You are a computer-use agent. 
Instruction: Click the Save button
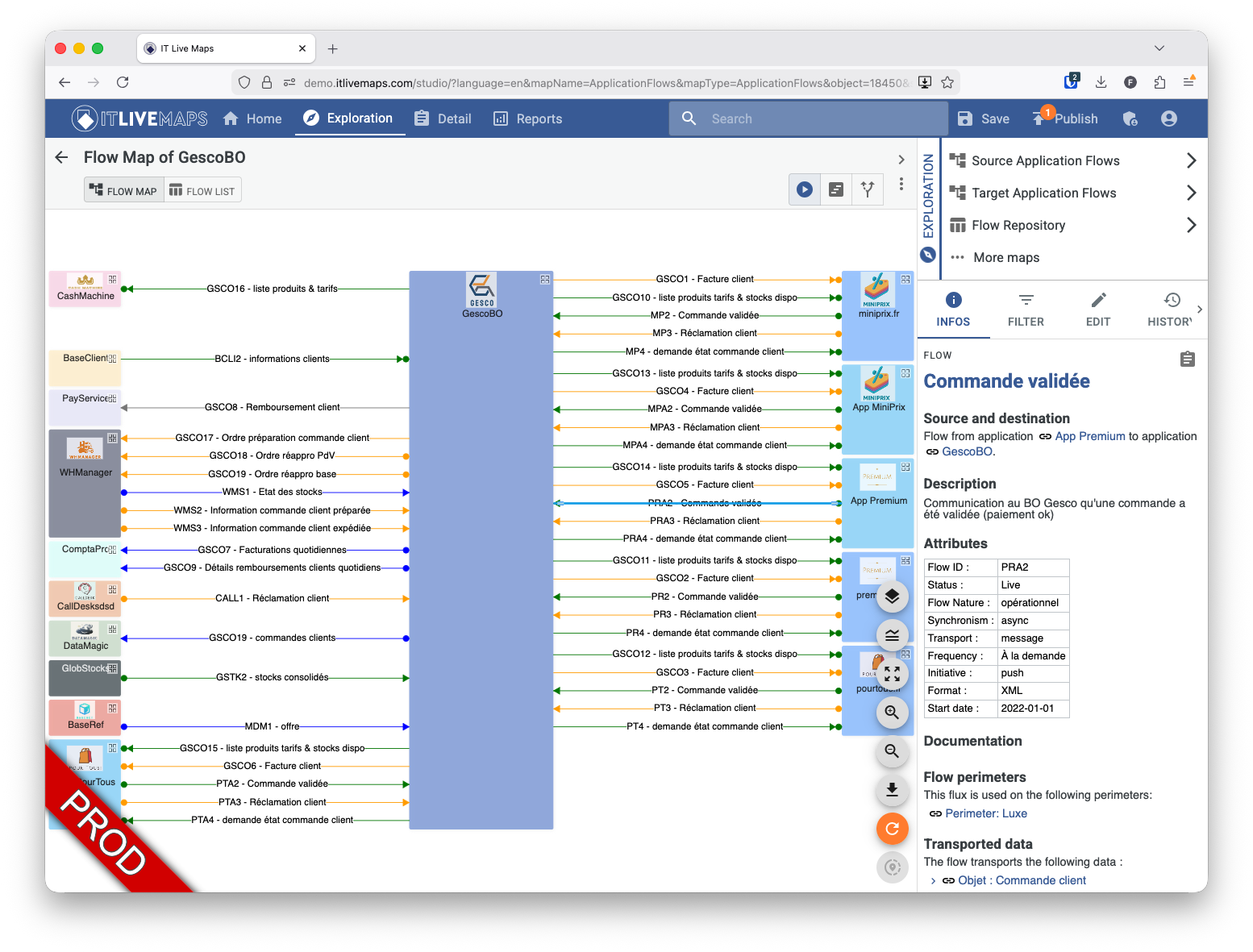[984, 119]
